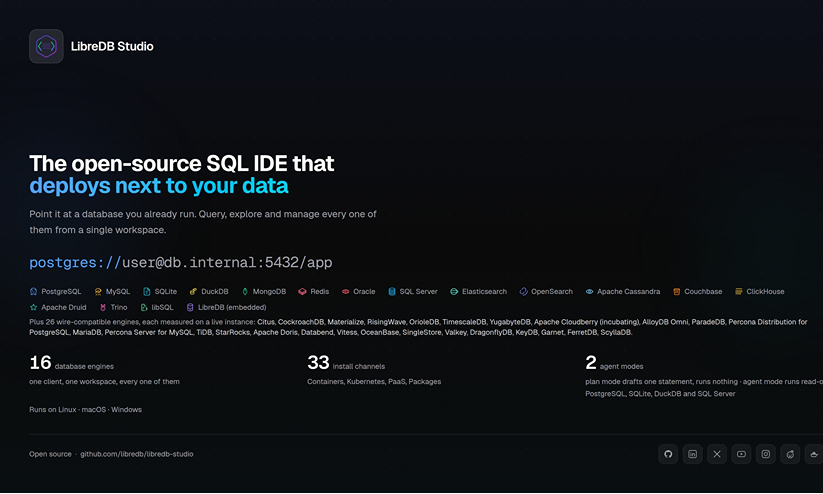Viewport: 823px width, 494px height.
Task: Click the LibreDB Studio hexagon logo
Action: [46, 46]
